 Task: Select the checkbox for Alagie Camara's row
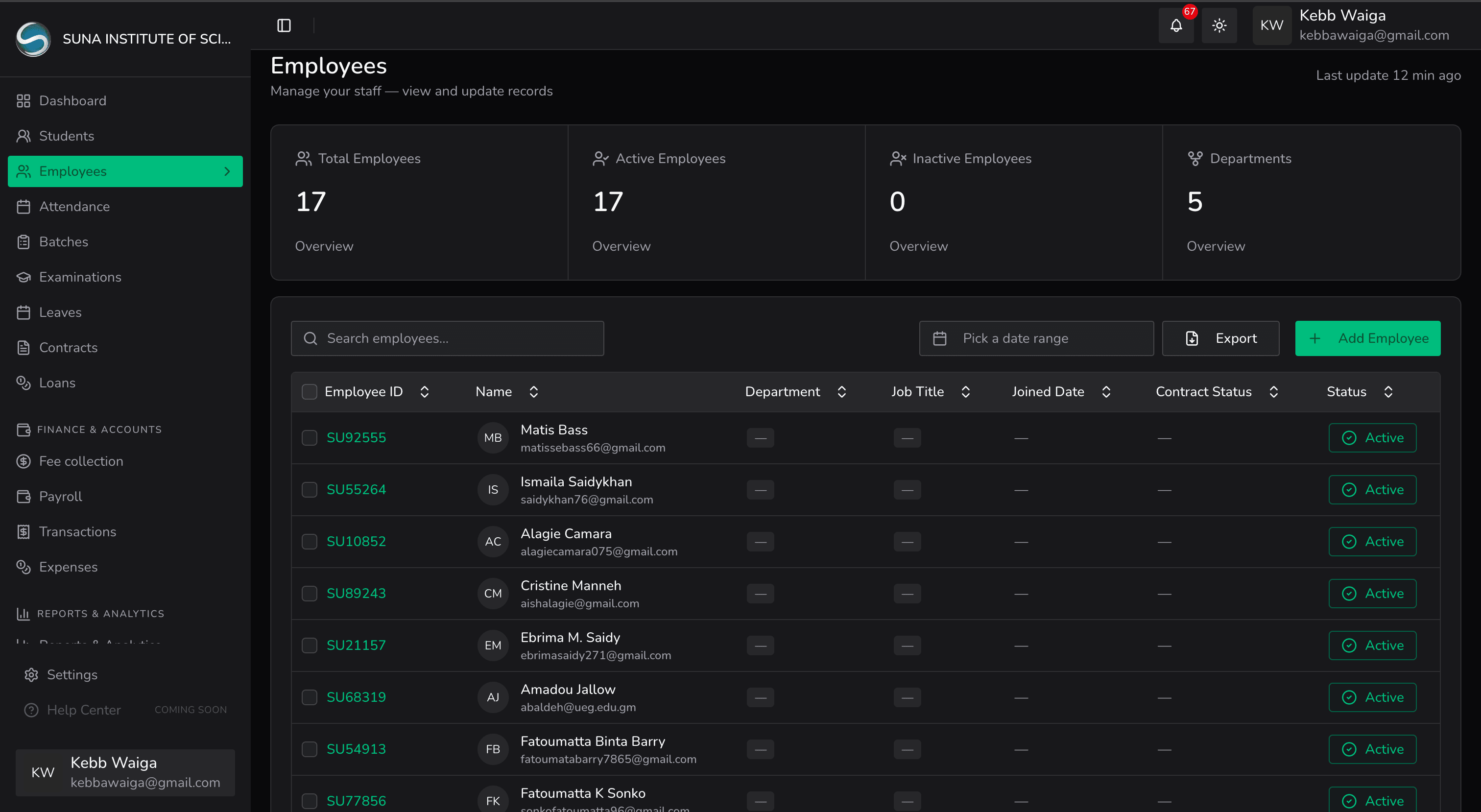coord(310,541)
